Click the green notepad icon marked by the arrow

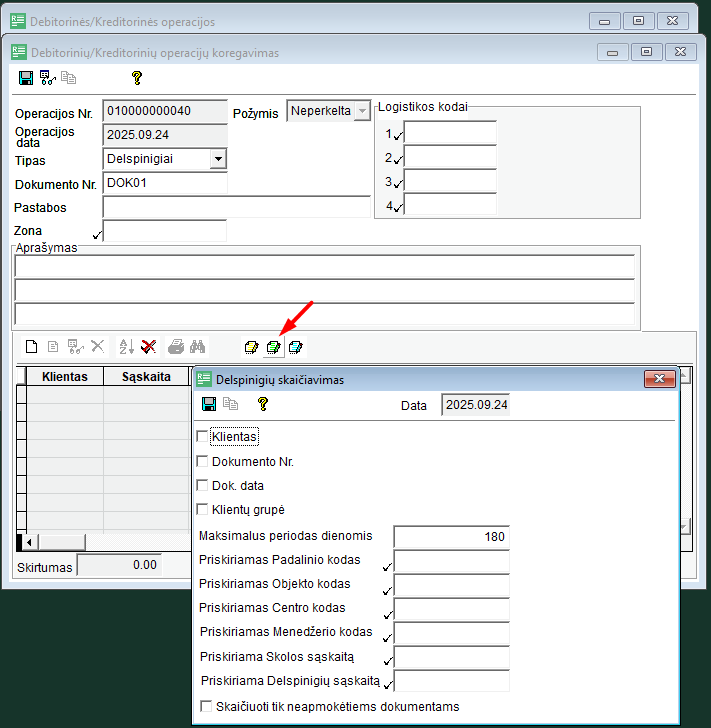pos(273,347)
